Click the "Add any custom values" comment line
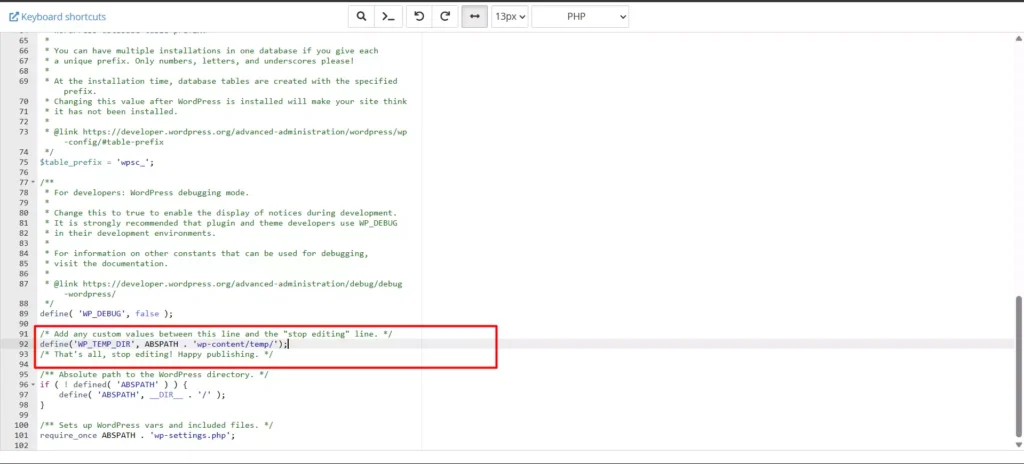 [216, 334]
